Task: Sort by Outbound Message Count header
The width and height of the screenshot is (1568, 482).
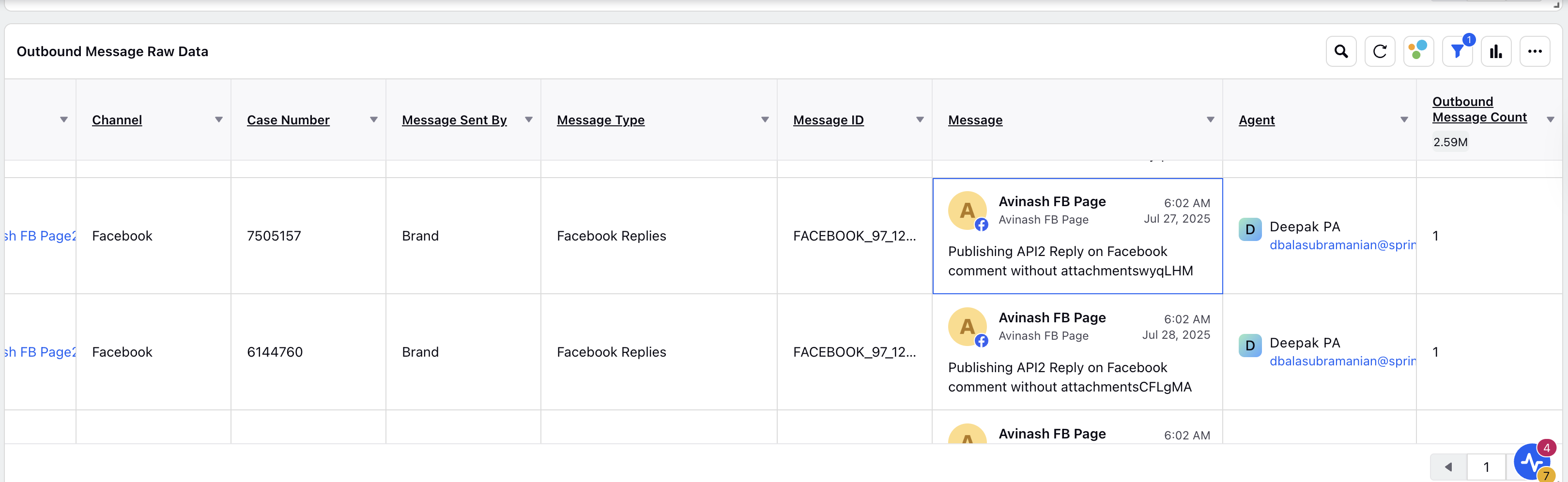Action: tap(1479, 109)
